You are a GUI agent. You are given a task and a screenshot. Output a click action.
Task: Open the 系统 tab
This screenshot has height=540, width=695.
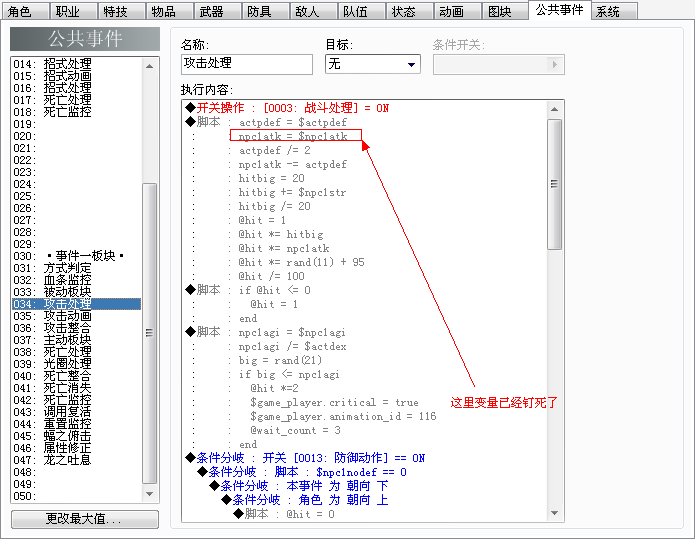pyautogui.click(x=614, y=11)
